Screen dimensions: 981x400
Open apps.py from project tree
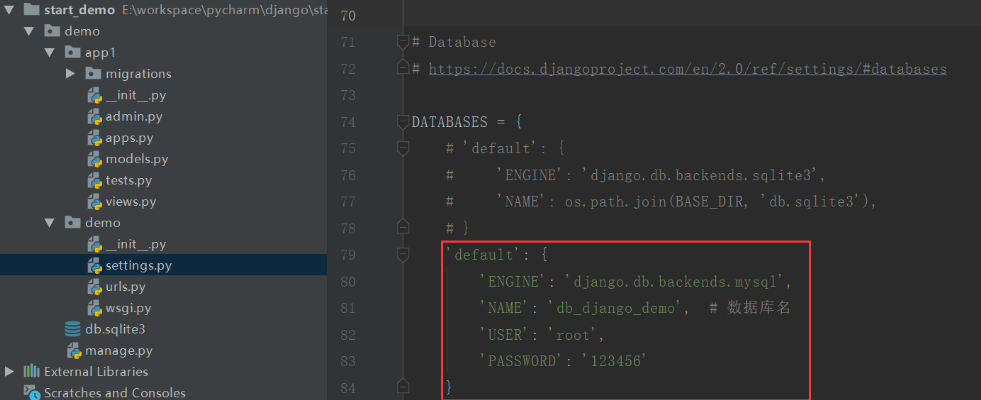[130, 138]
